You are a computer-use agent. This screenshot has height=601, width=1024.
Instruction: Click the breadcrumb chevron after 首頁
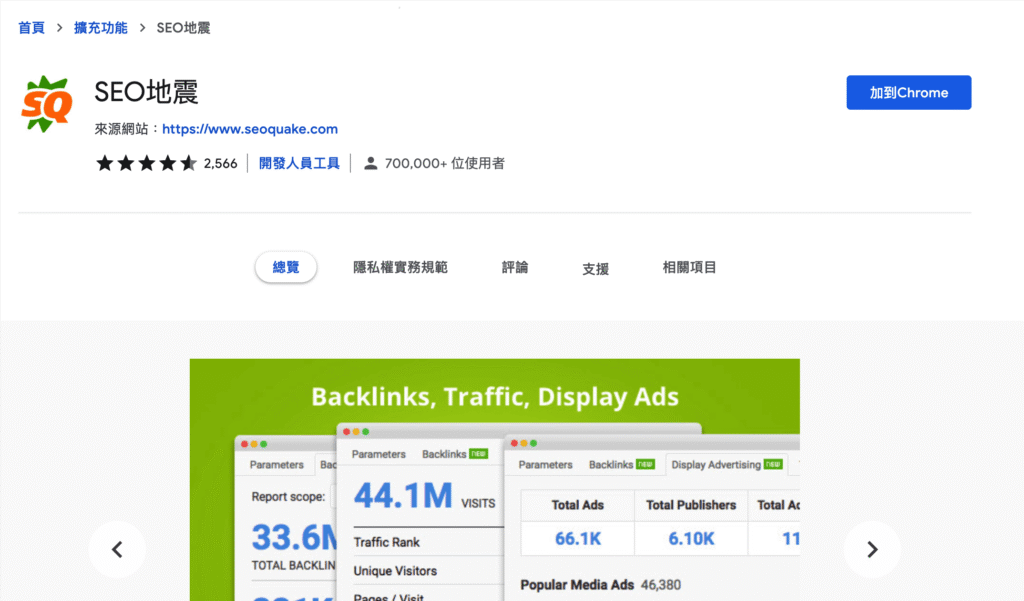pos(59,28)
